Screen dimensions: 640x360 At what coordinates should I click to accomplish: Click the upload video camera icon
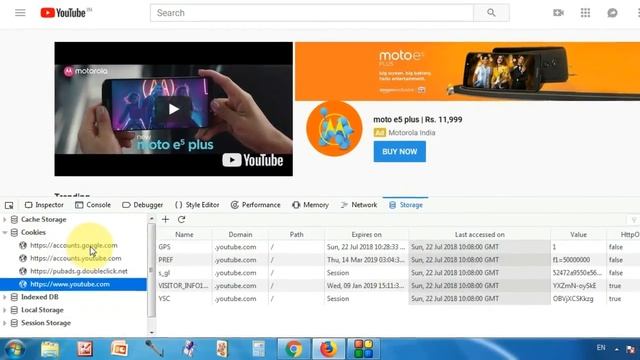558,13
